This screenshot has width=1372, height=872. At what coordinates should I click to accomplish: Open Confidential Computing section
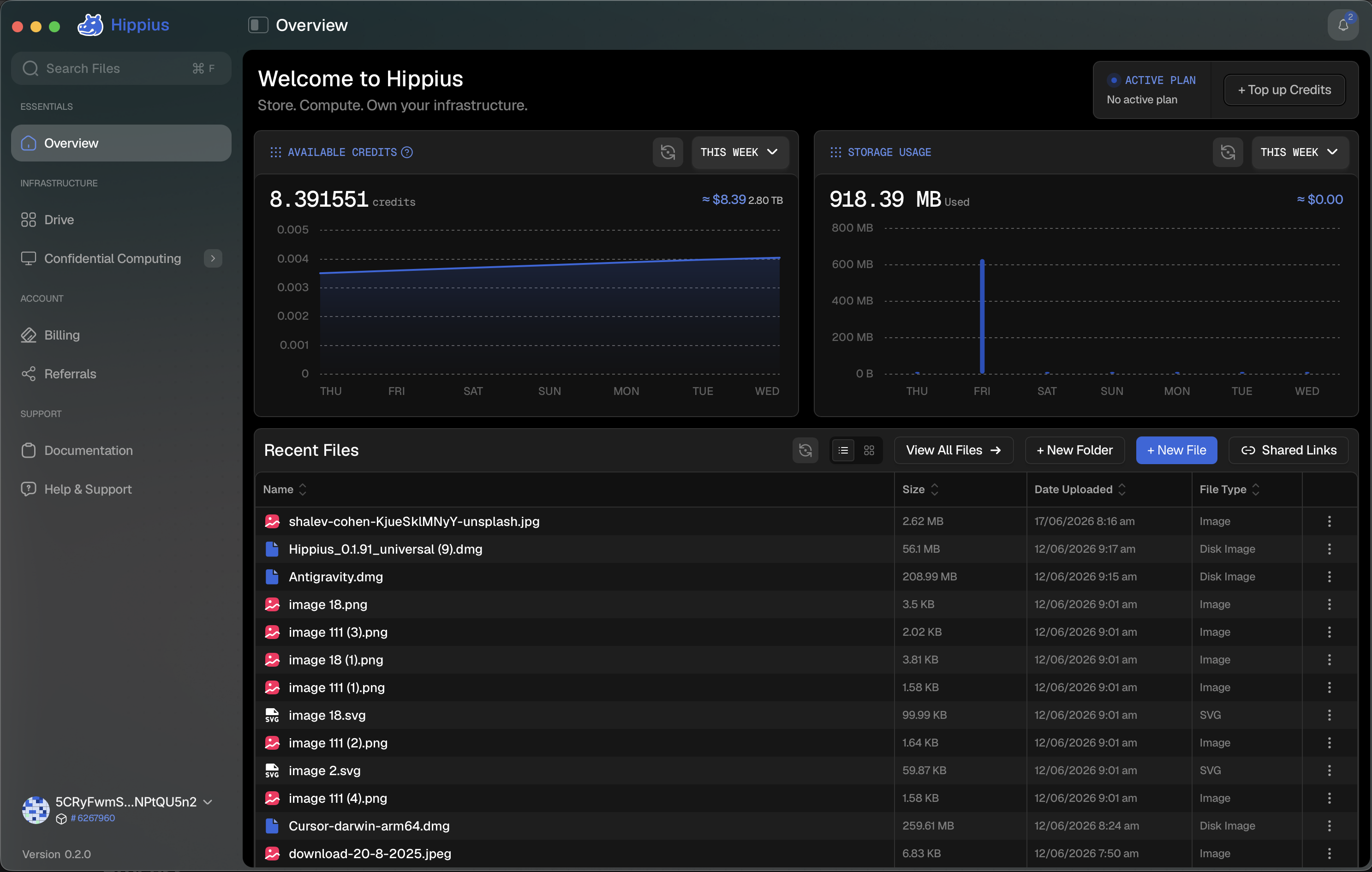(x=112, y=258)
